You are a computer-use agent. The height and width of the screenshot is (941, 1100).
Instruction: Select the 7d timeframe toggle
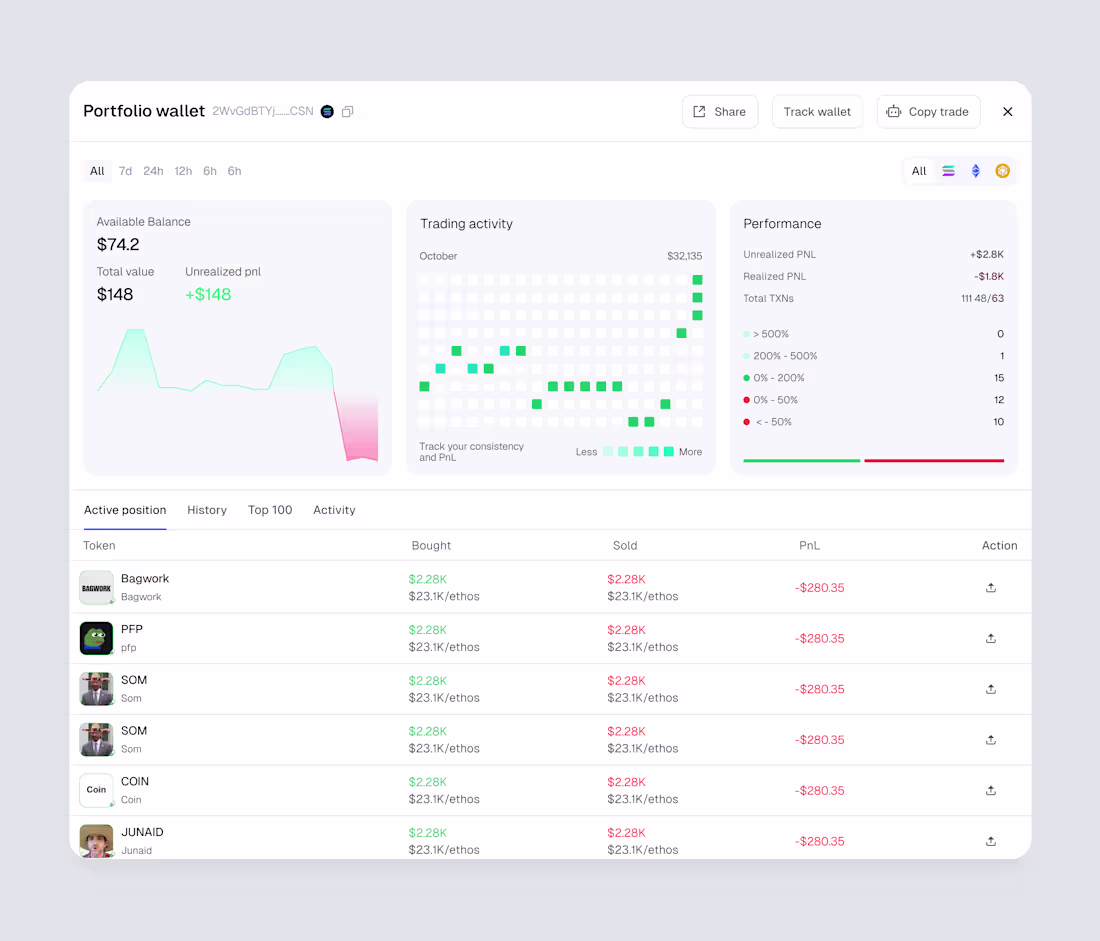pyautogui.click(x=125, y=171)
